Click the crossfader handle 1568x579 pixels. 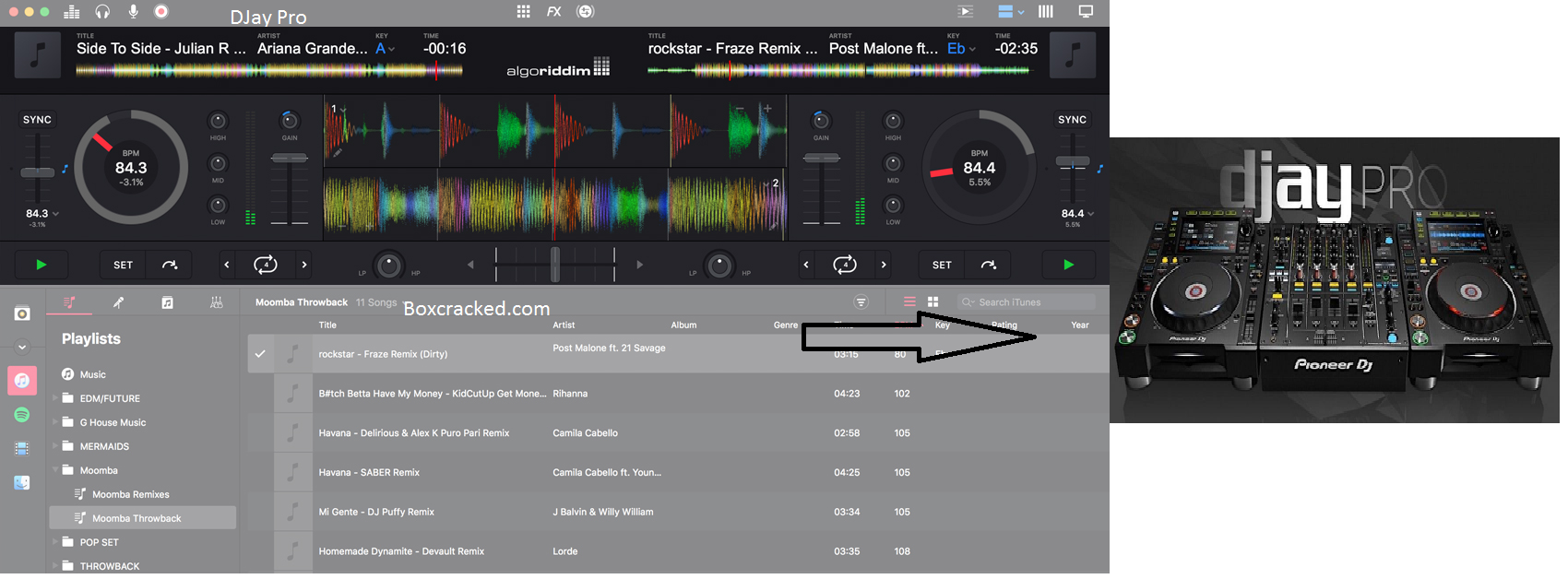coord(555,265)
